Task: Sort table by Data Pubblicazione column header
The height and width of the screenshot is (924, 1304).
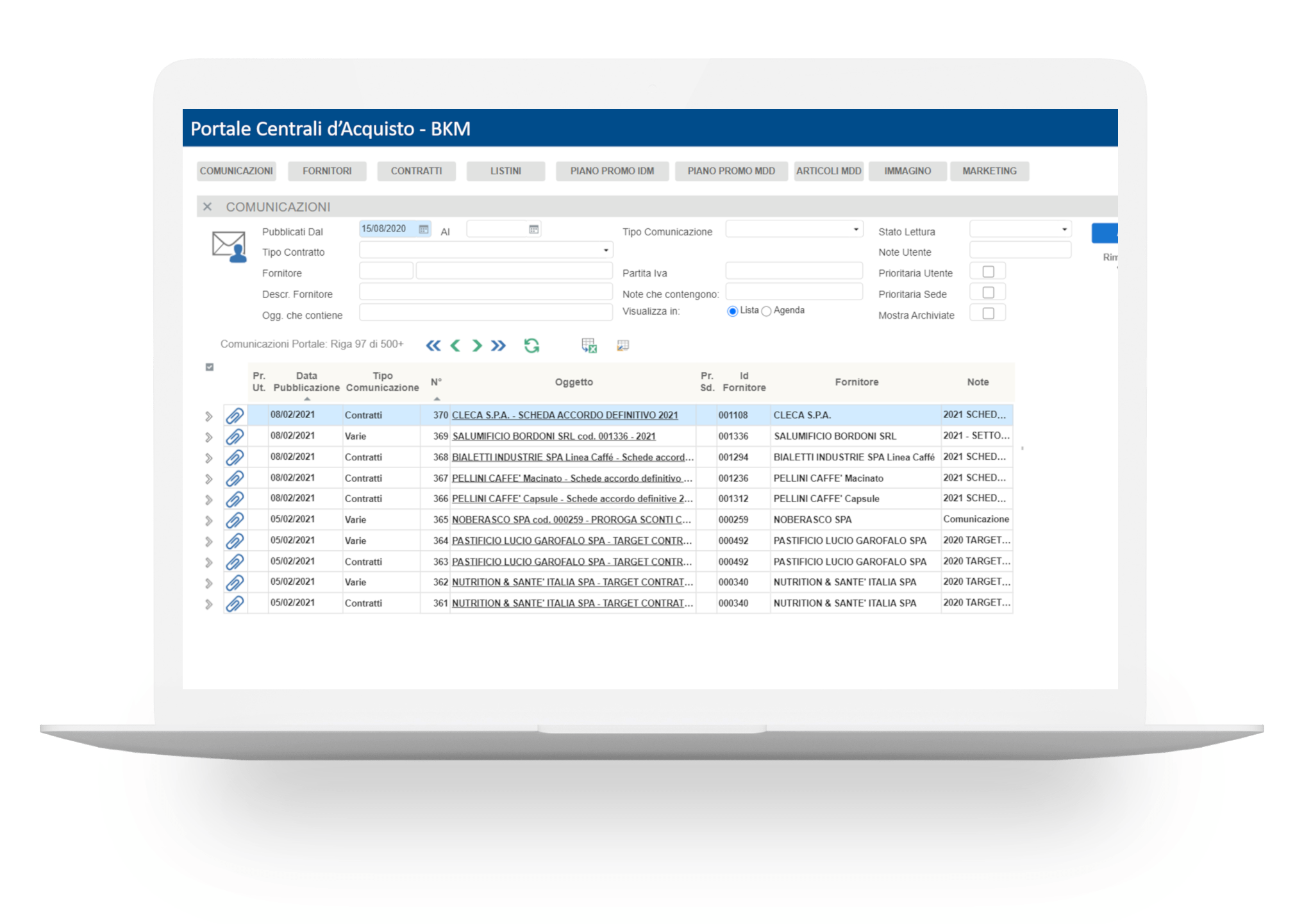Action: coord(306,382)
